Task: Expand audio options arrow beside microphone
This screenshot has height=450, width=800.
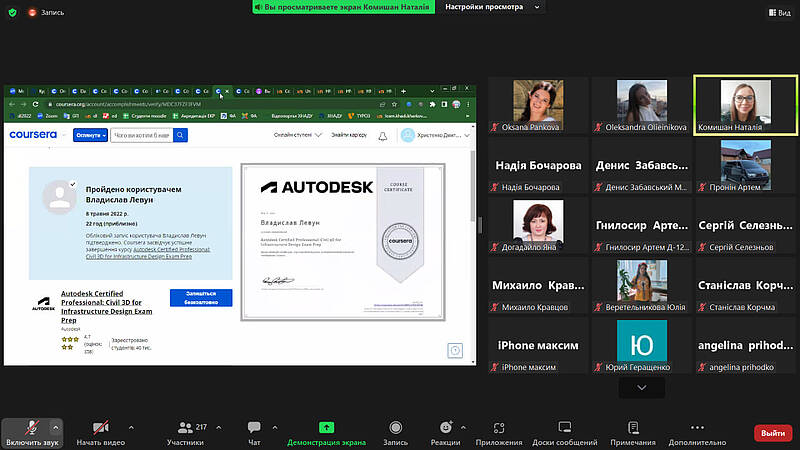Action: 56,428
